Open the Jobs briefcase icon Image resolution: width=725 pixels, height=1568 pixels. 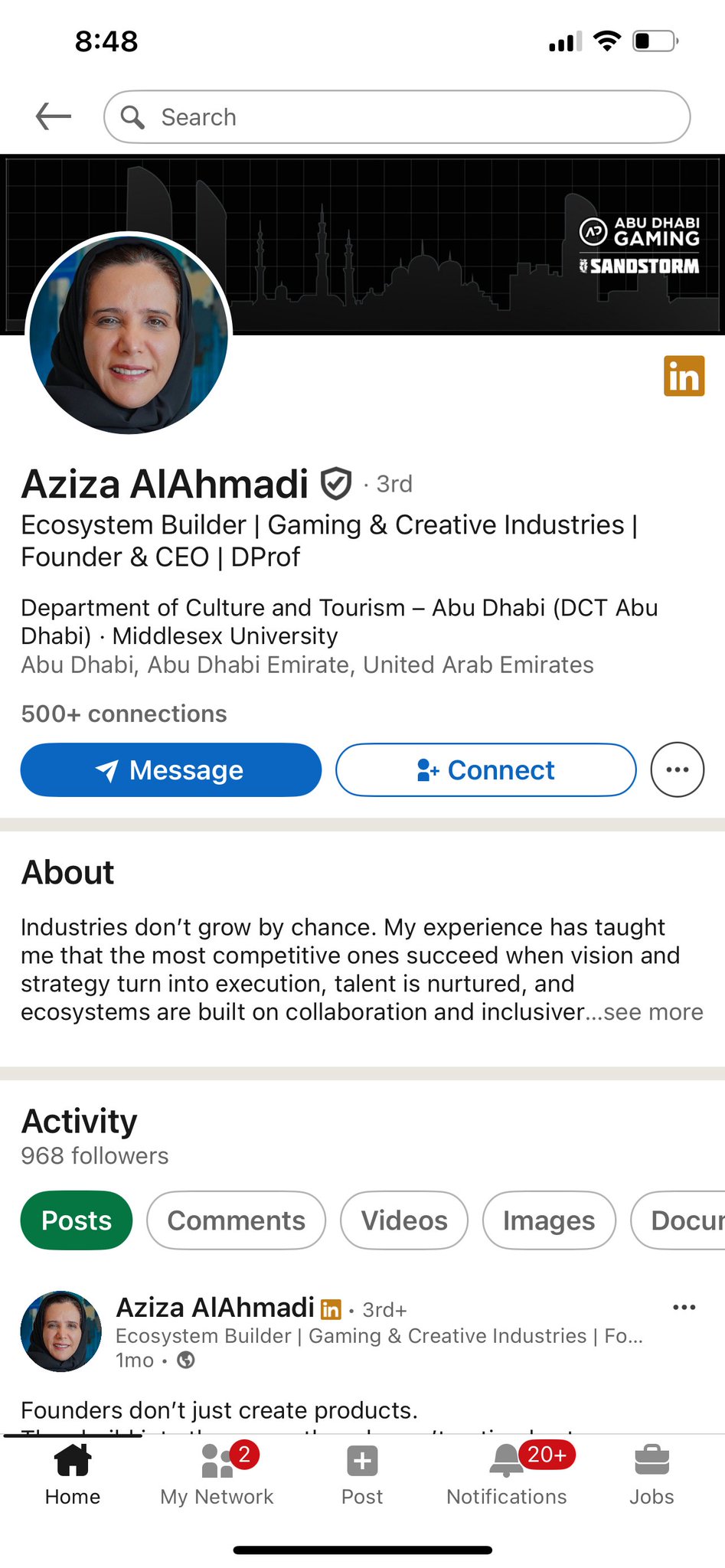click(x=652, y=1461)
